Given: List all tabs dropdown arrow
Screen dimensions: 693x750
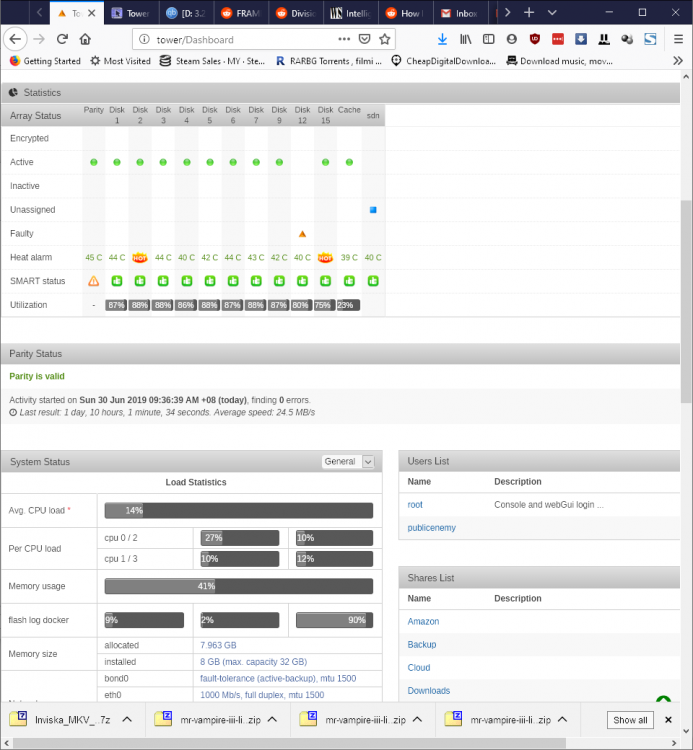Looking at the screenshot, I should tap(552, 12).
